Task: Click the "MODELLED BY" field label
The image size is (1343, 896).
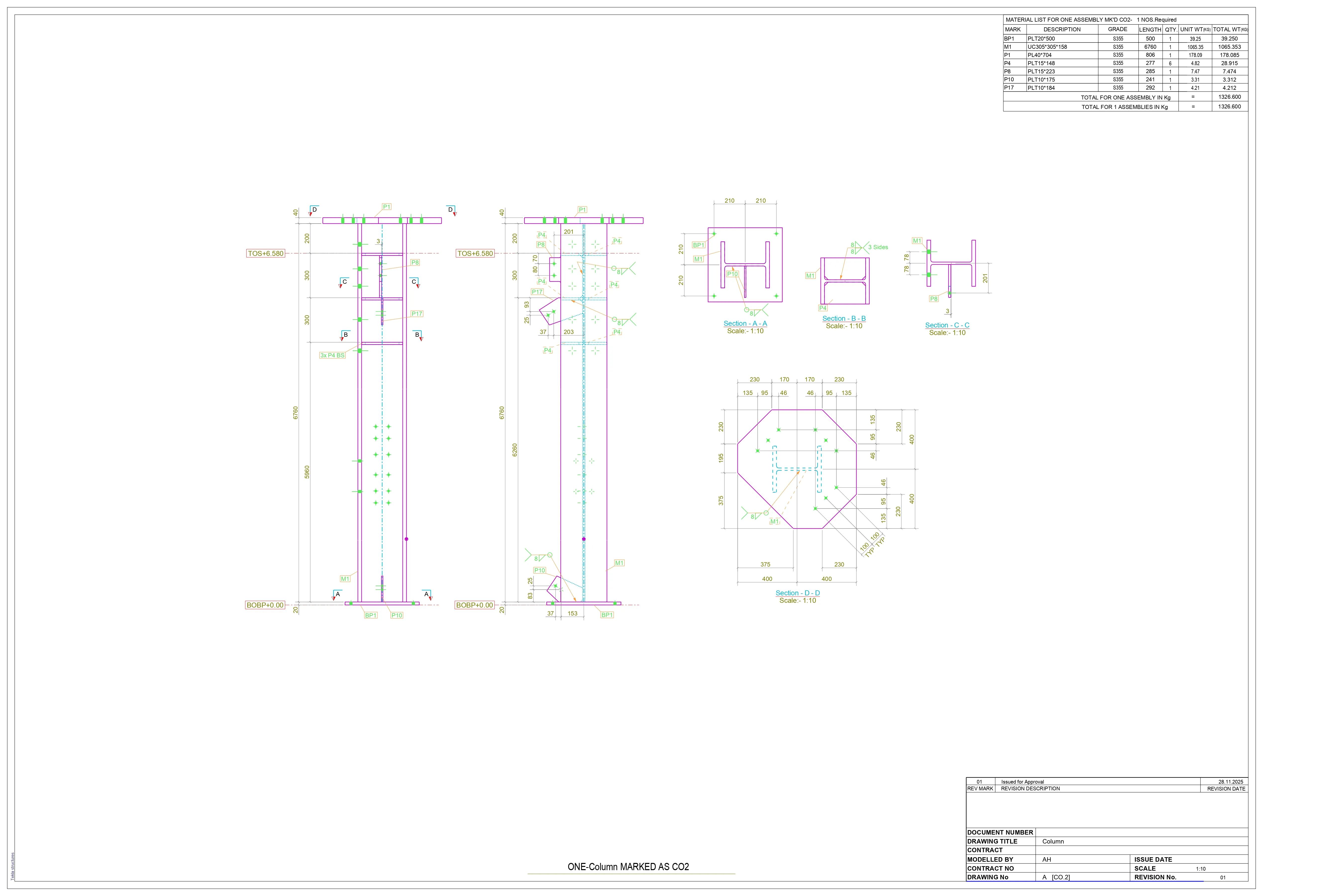Action: pyautogui.click(x=990, y=859)
